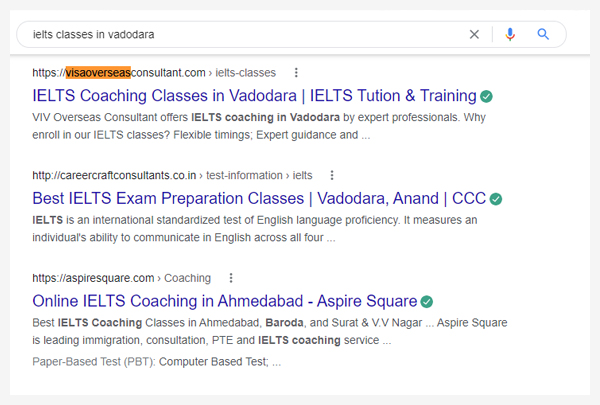Click green verified badge after Anand | CCC

[x=497, y=199]
